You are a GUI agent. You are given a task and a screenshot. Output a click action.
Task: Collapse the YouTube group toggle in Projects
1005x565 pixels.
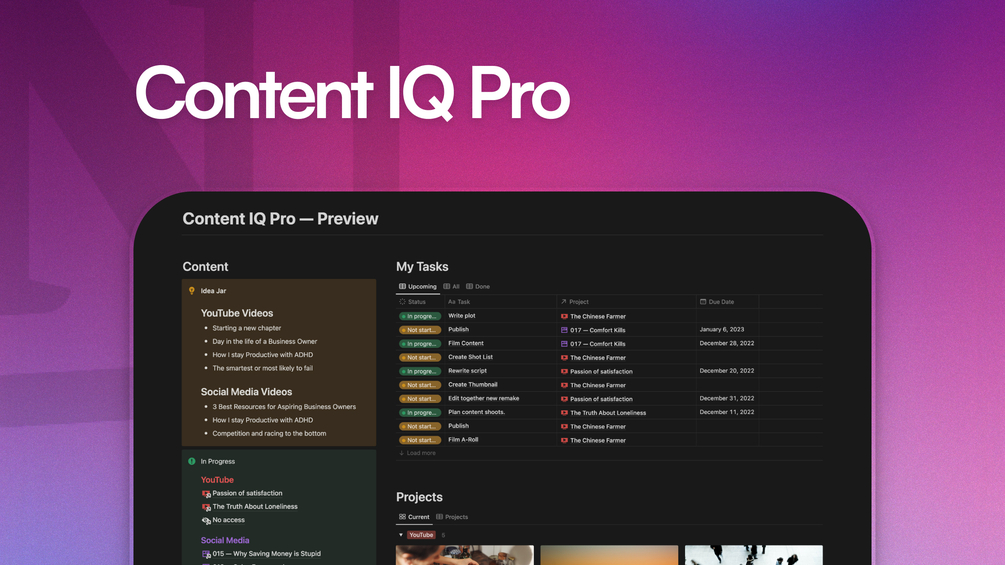[x=401, y=535]
